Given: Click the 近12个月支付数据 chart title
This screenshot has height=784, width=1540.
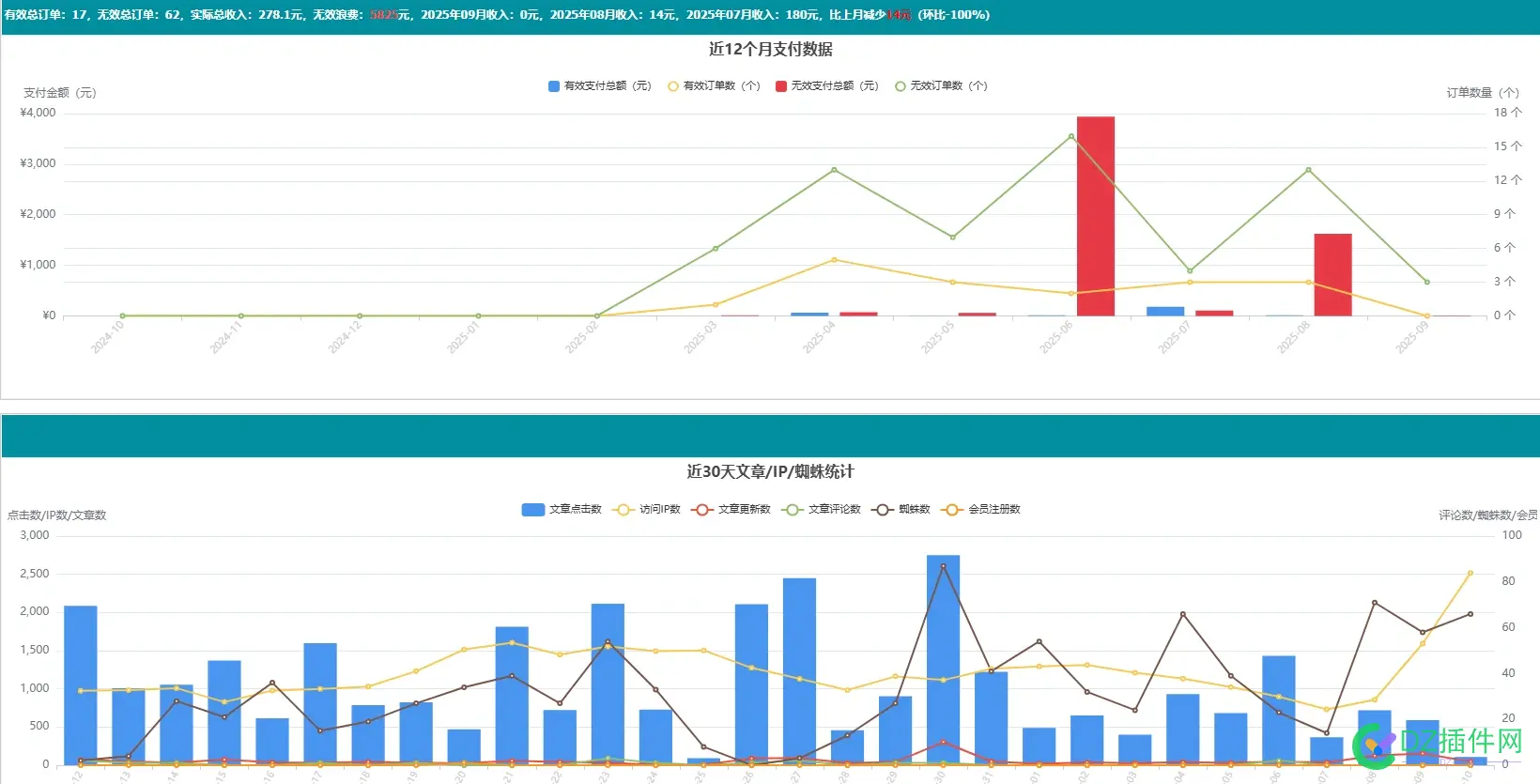Looking at the screenshot, I should coord(770,50).
